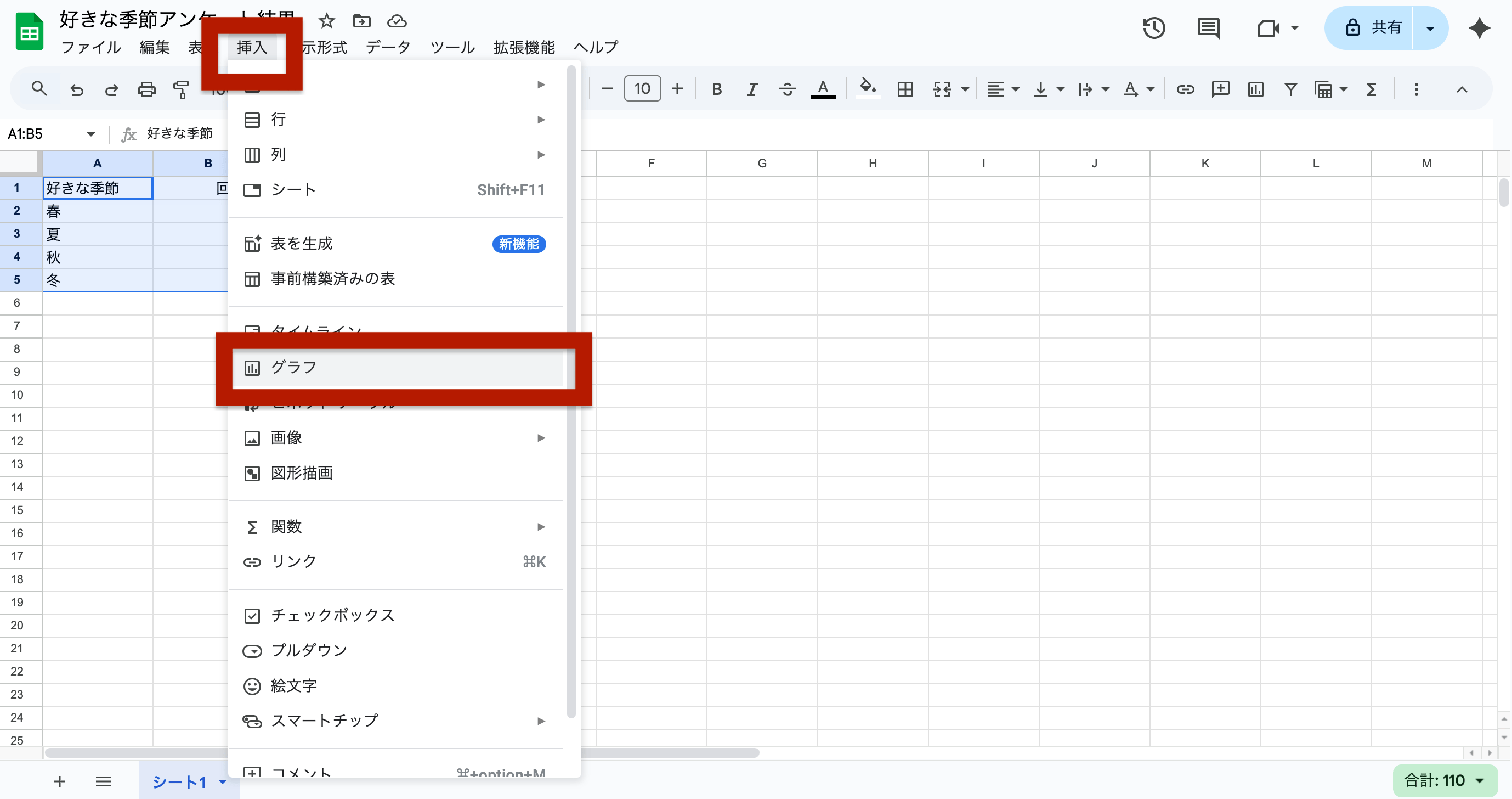Open the fill color picker
1512x799 pixels.
(868, 89)
